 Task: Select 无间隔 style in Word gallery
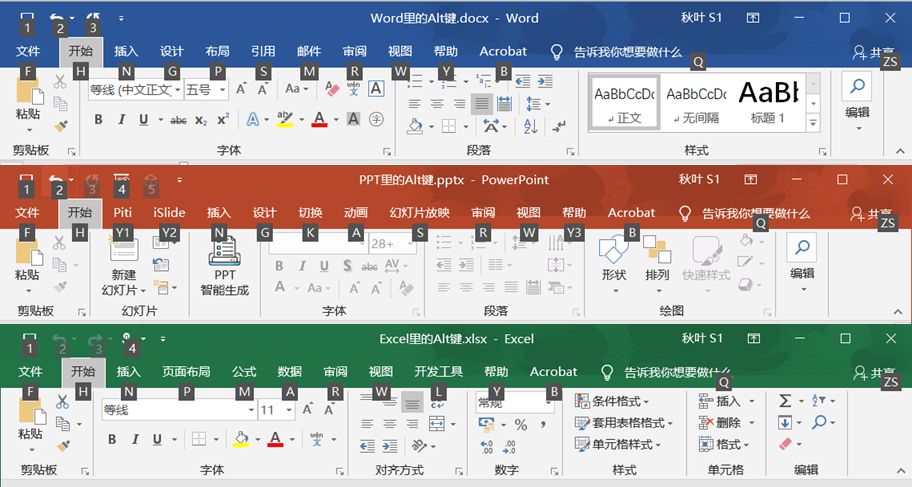[696, 102]
